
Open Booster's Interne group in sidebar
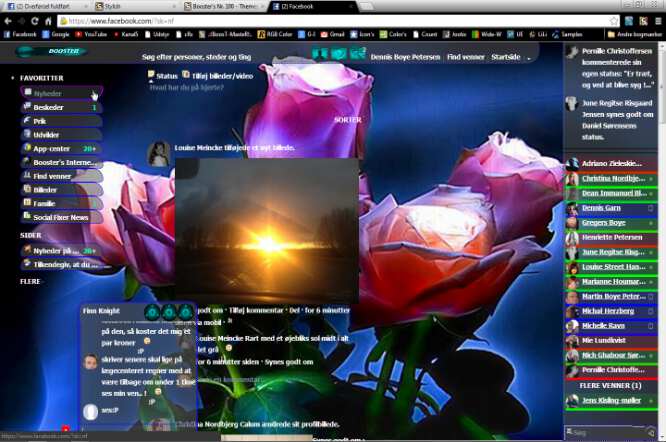(62, 162)
